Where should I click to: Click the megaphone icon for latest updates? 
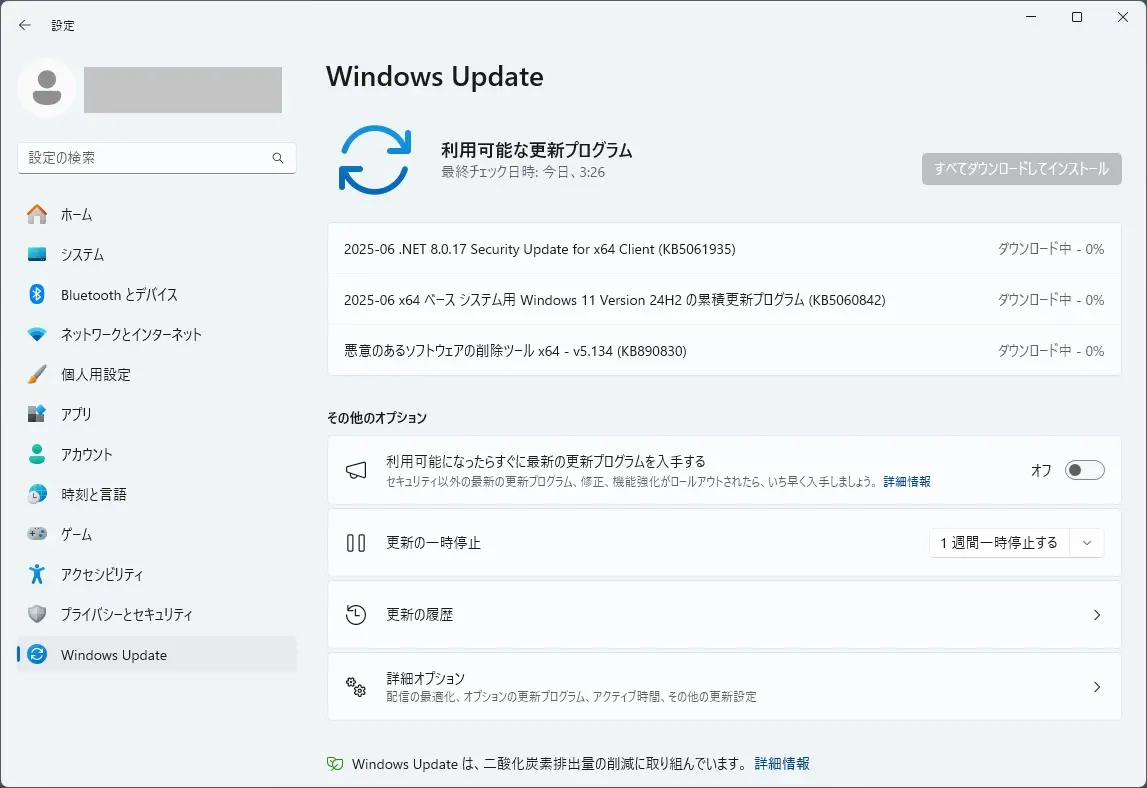tap(356, 470)
